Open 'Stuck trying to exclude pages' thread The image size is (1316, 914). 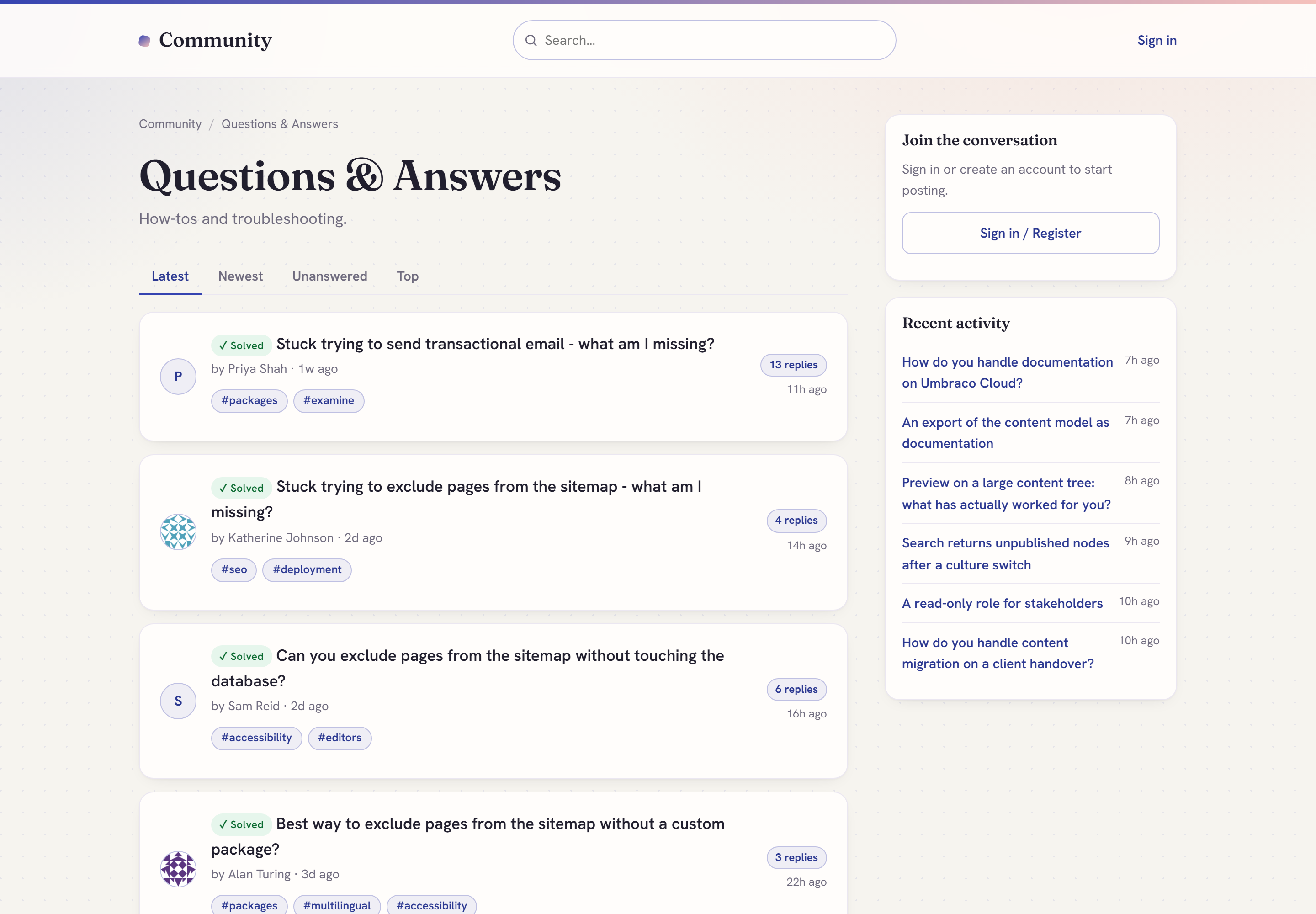(x=456, y=499)
